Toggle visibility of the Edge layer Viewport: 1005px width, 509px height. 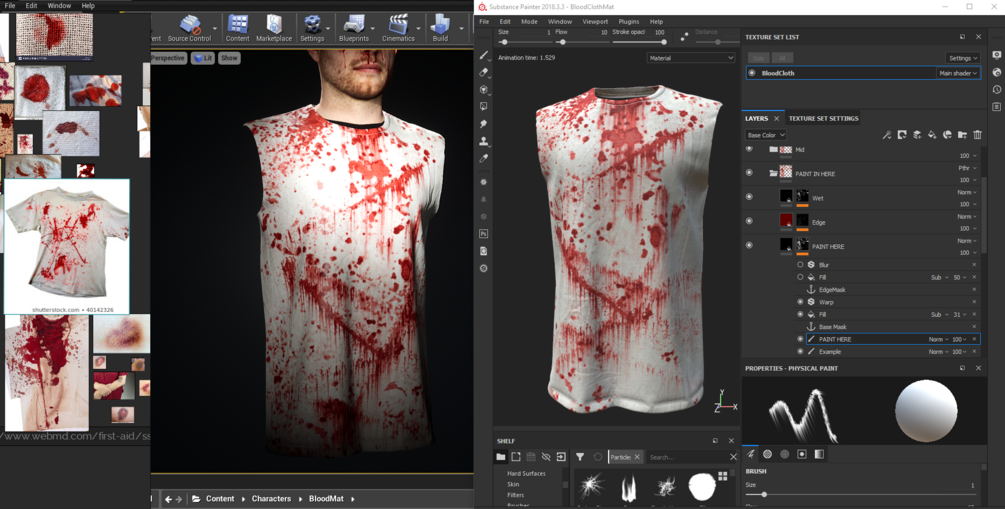pos(749,221)
